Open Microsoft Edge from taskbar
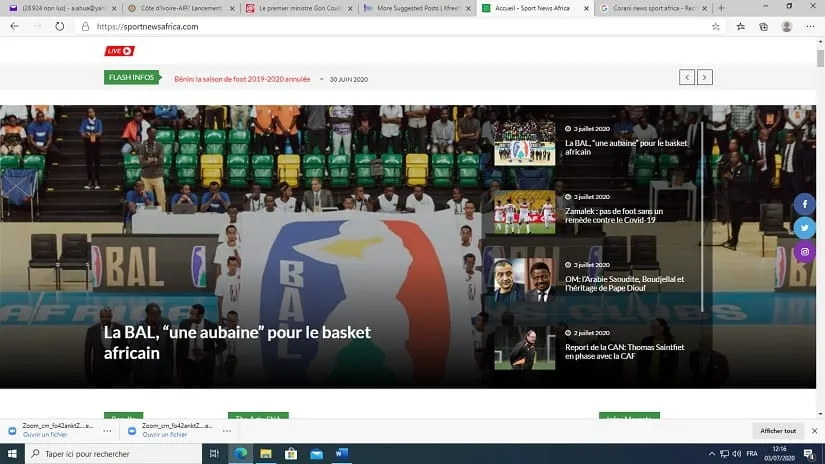The width and height of the screenshot is (825, 464). (x=240, y=453)
